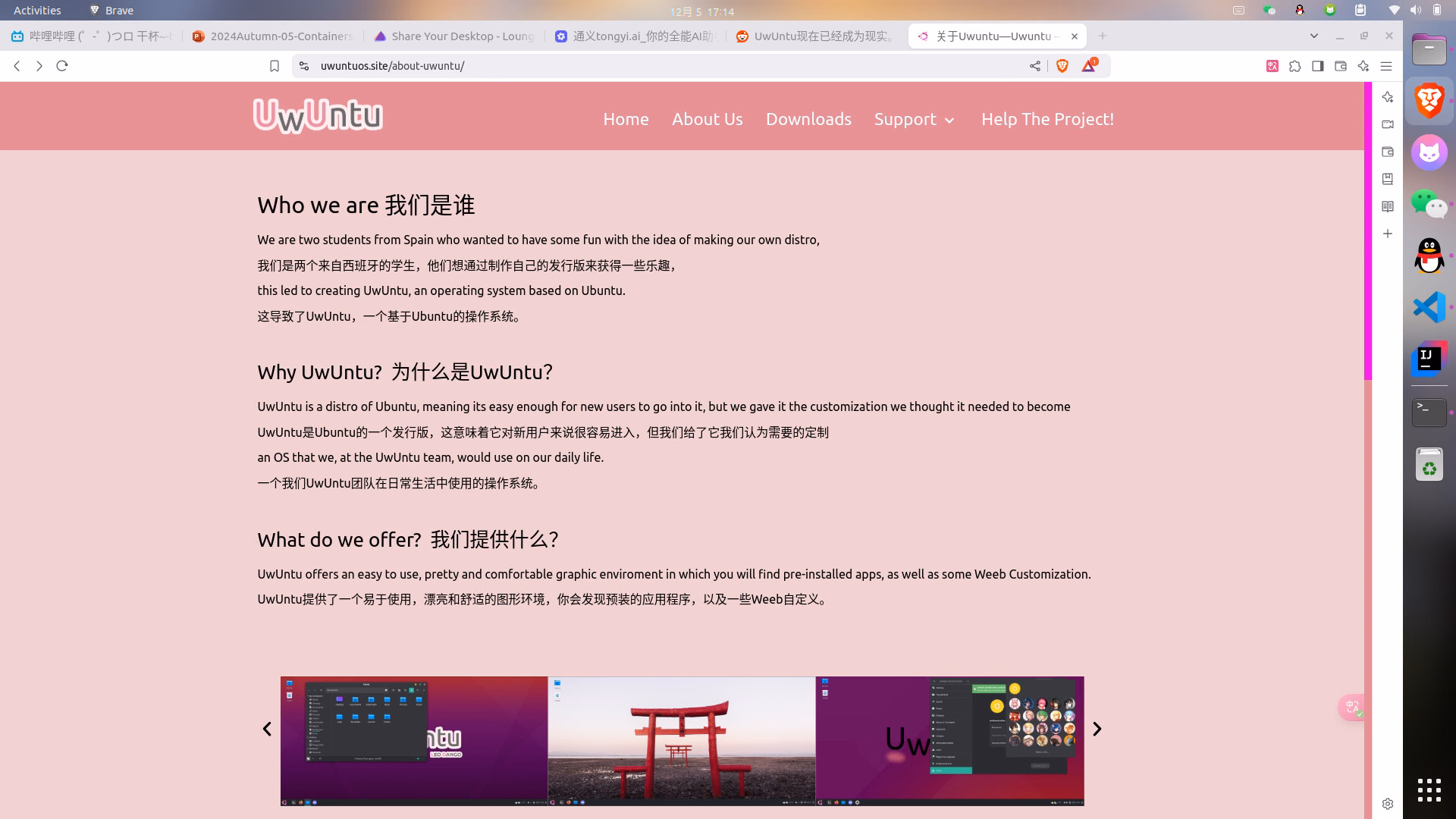Open the Downloads navigation link

pyautogui.click(x=808, y=120)
